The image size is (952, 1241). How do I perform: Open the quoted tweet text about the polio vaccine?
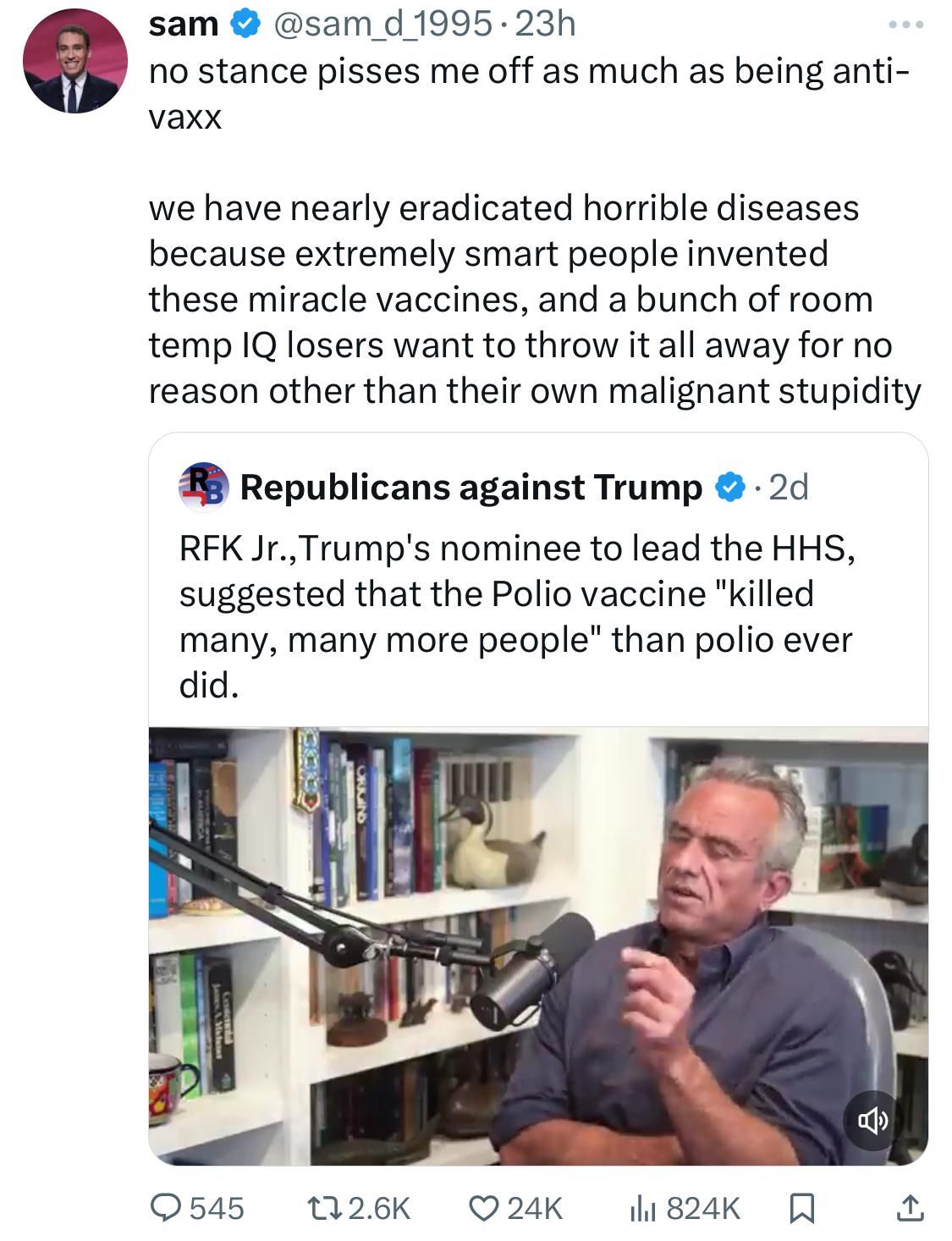(516, 616)
